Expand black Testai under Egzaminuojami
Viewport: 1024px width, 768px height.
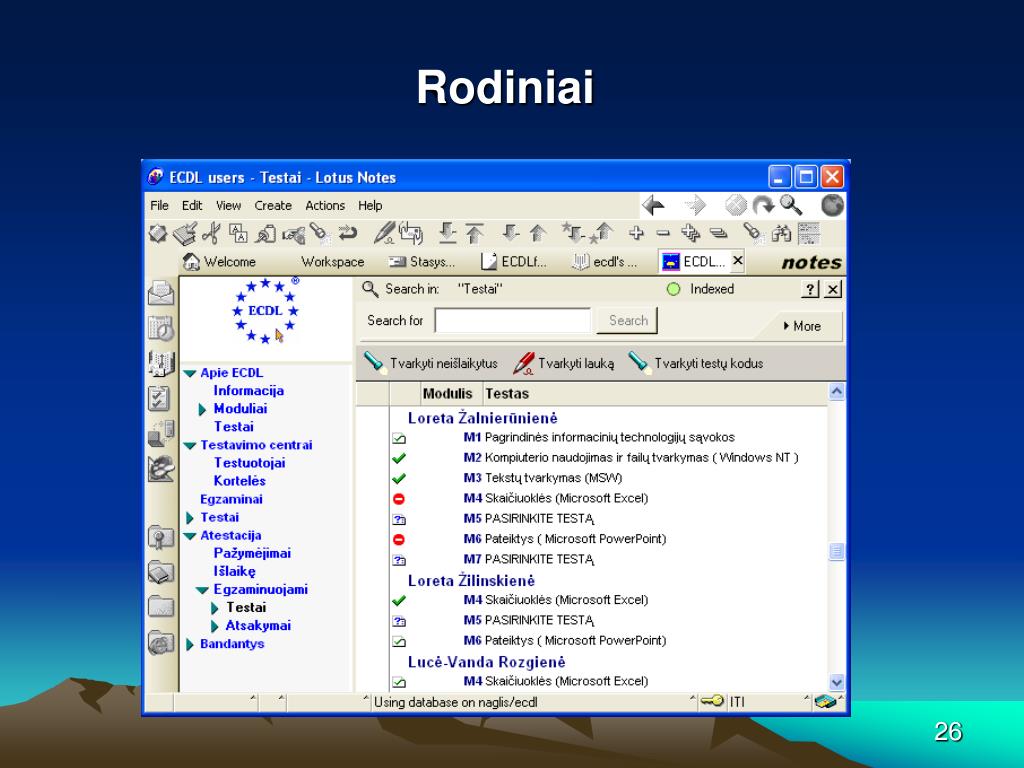pos(215,609)
